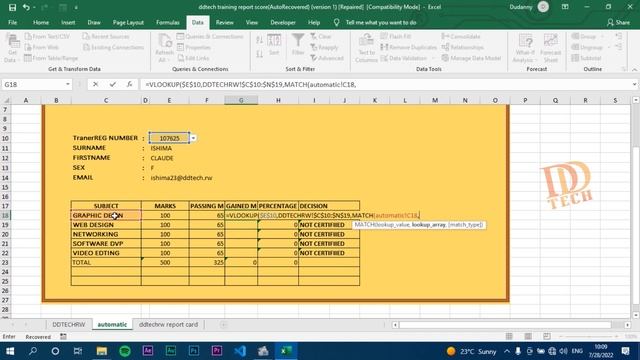Open the File menu
The height and width of the screenshot is (360, 640).
click(13, 22)
